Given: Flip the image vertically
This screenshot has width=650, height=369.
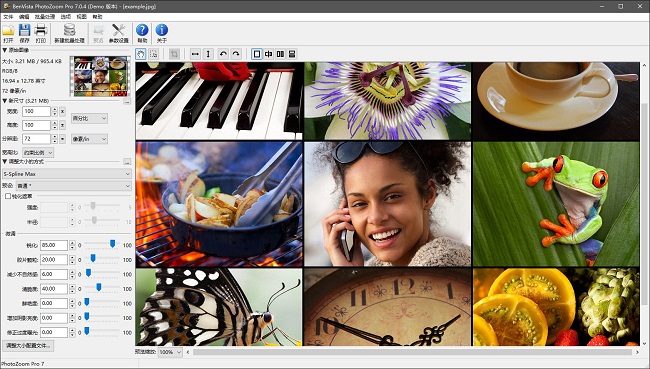Looking at the screenshot, I should [x=208, y=54].
